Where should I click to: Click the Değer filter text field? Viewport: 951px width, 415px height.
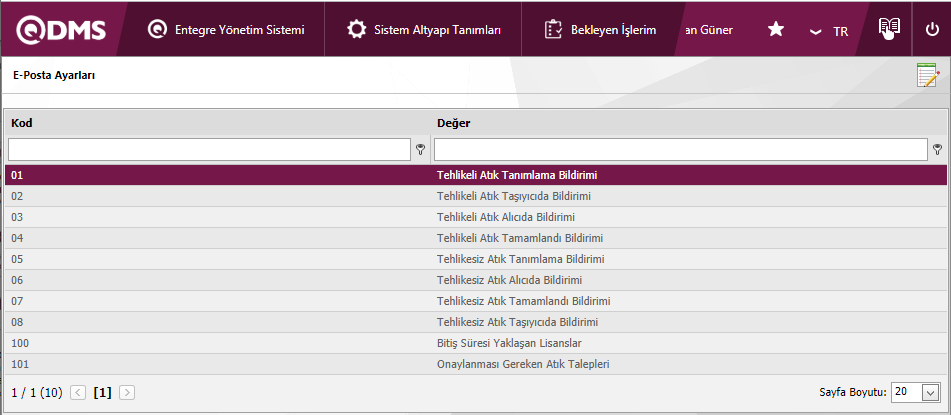point(680,150)
